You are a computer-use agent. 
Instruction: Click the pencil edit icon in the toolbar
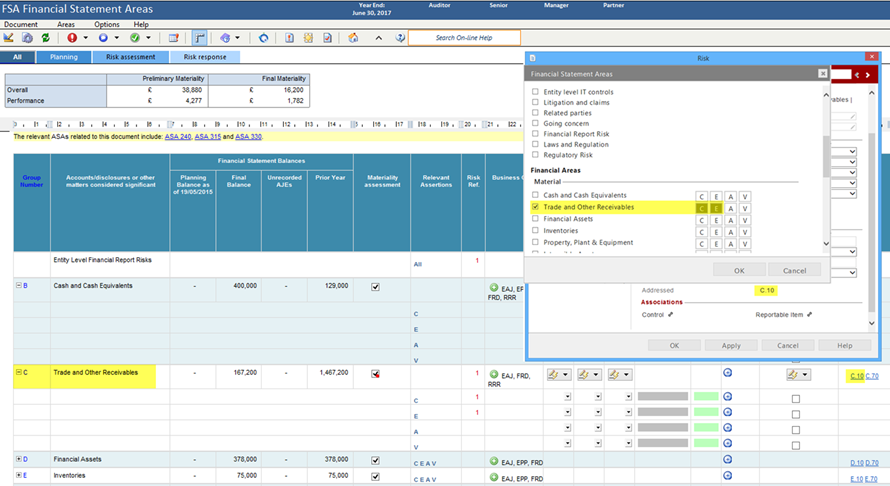click(x=9, y=37)
